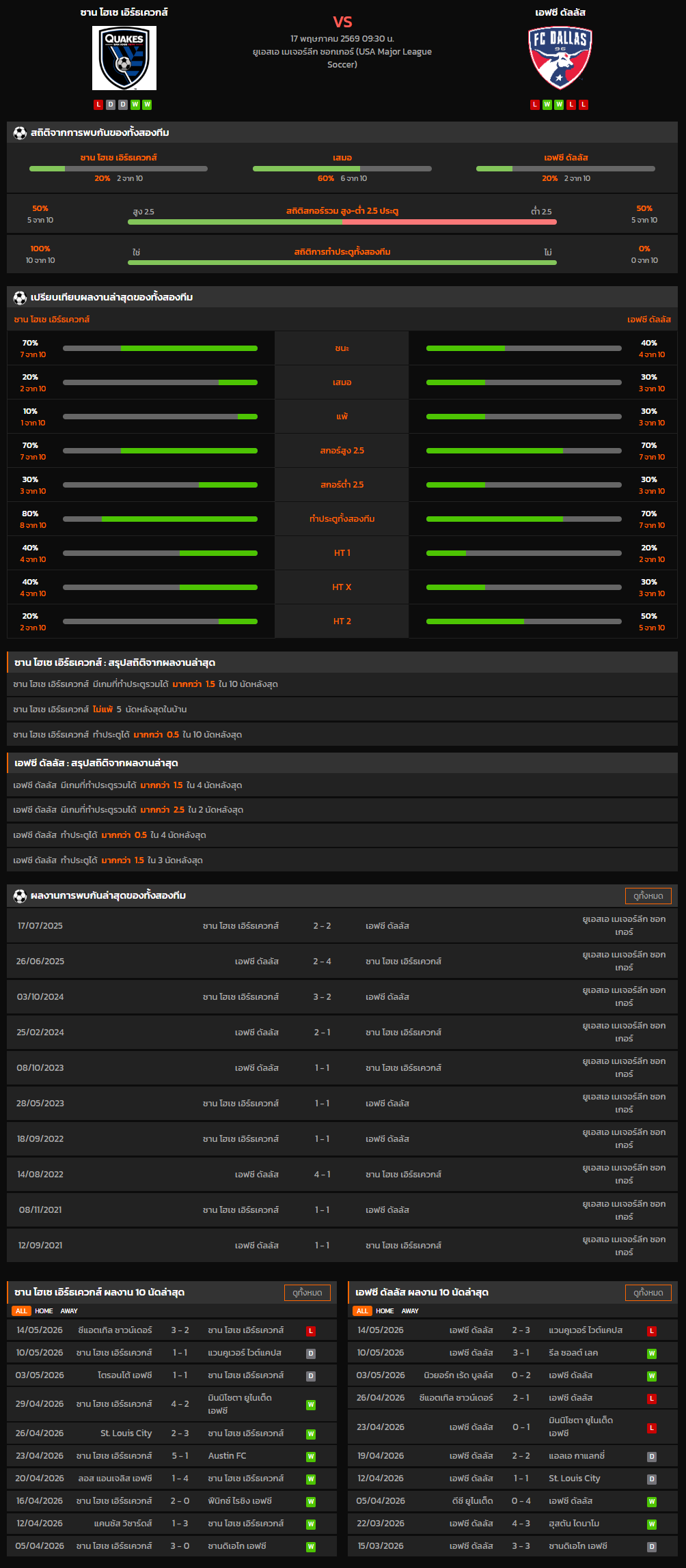Image resolution: width=686 pixels, height=1568 pixels.
Task: Click W badge on San Jose 05/04/2026 row
Action: (x=311, y=1547)
